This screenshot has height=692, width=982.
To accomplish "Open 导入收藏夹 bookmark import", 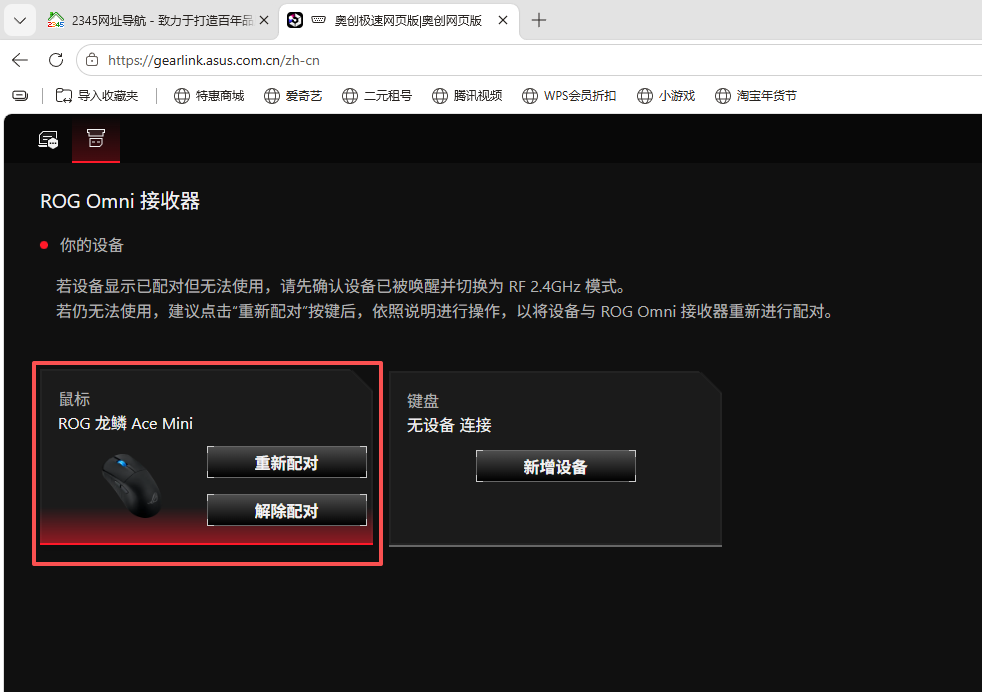I will [x=97, y=96].
